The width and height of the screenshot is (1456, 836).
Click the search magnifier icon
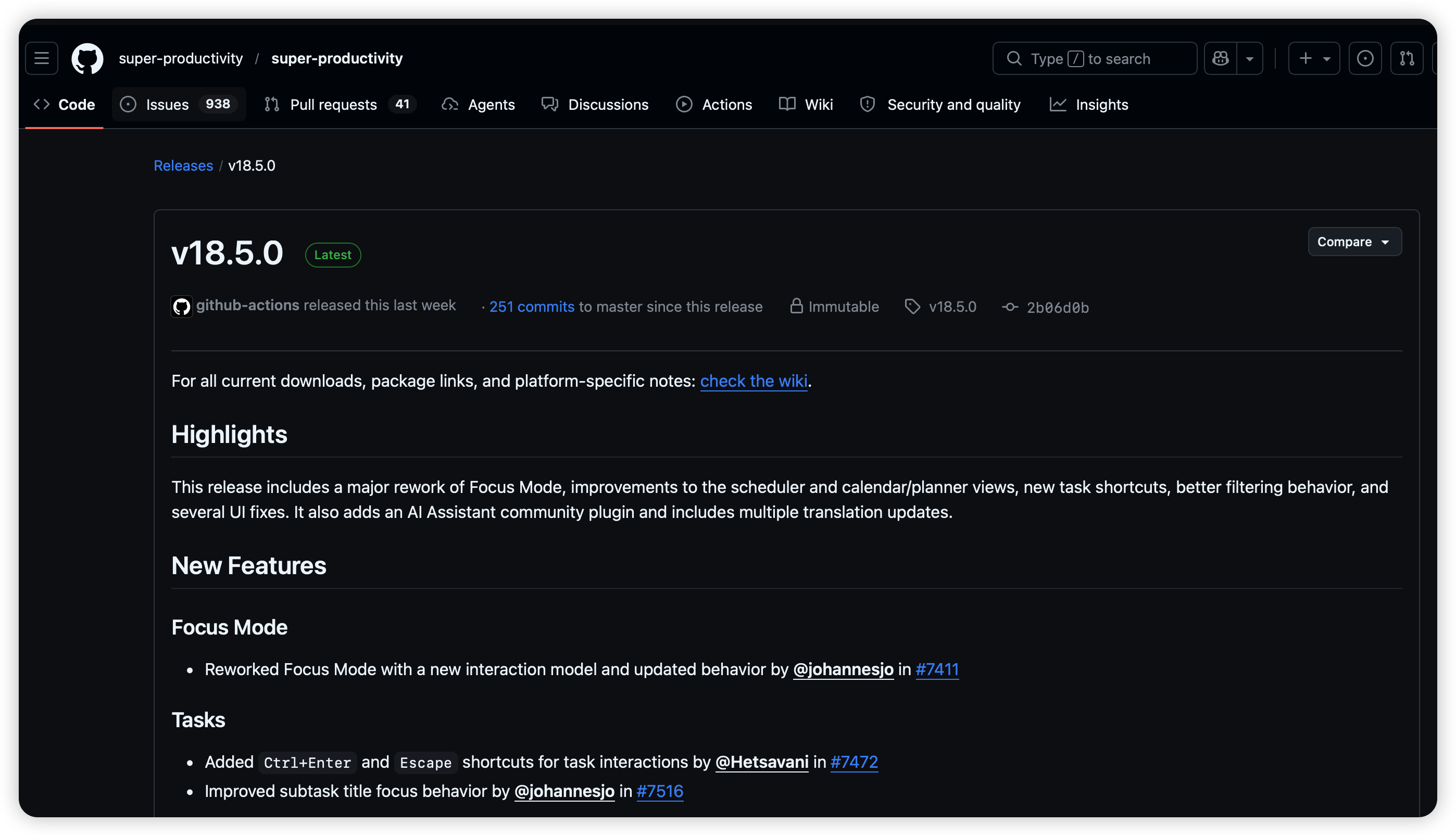point(1014,59)
